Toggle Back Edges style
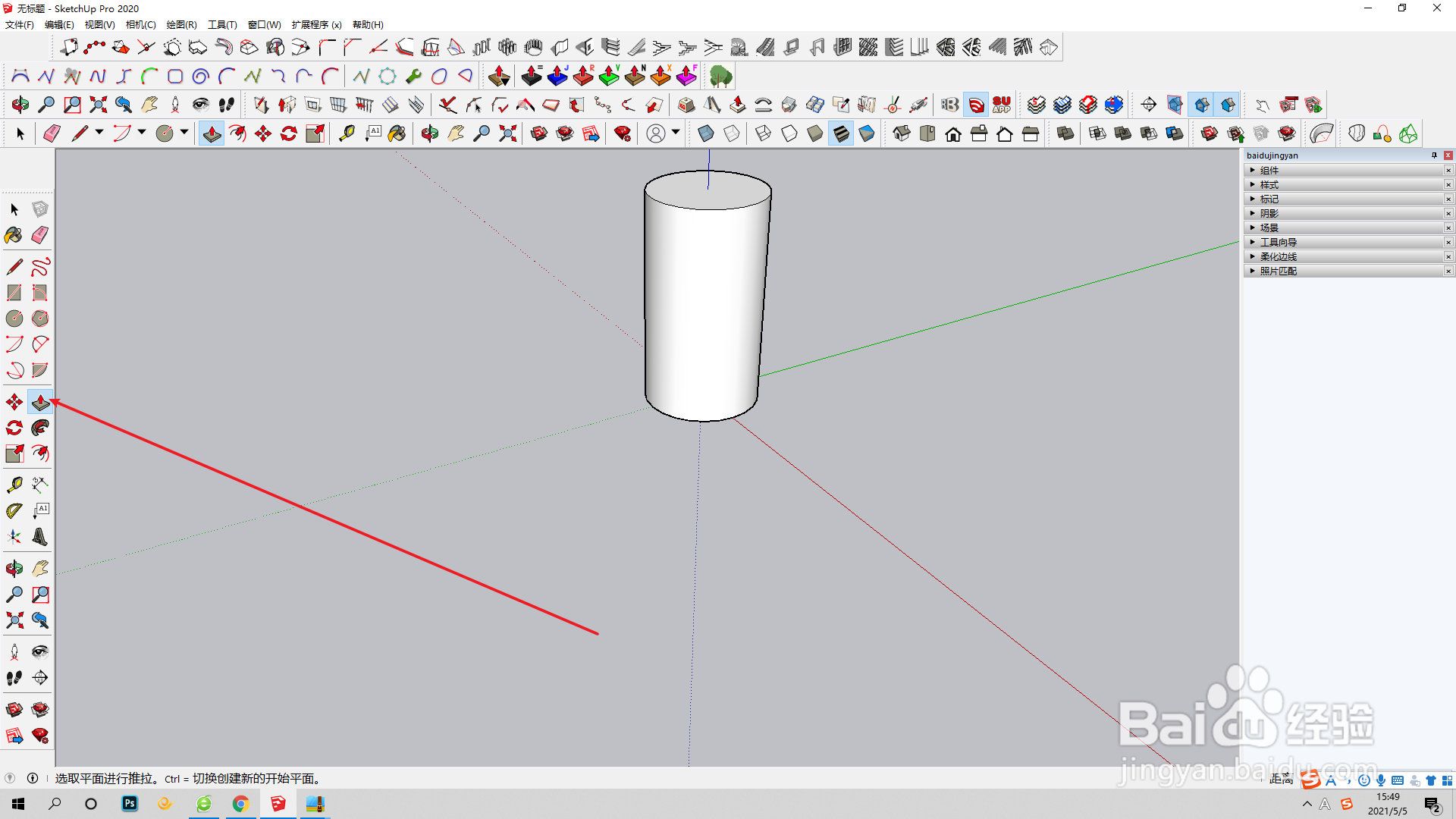 coord(732,134)
